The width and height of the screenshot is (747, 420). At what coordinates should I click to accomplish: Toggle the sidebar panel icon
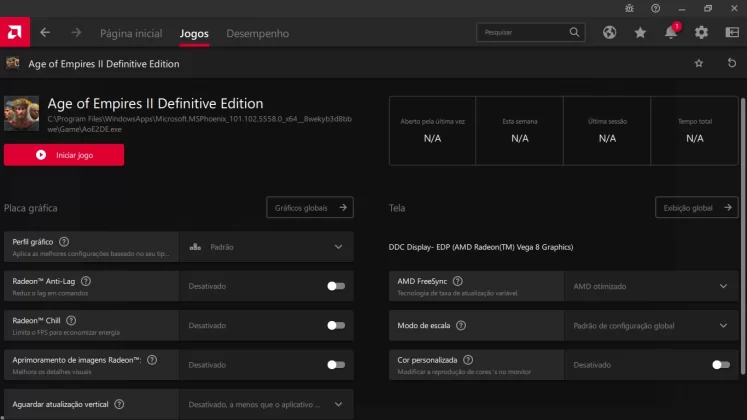pyautogui.click(x=732, y=32)
